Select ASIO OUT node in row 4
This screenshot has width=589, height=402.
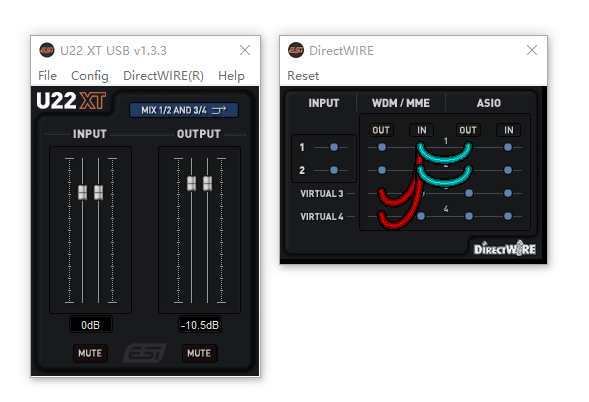pos(468,216)
